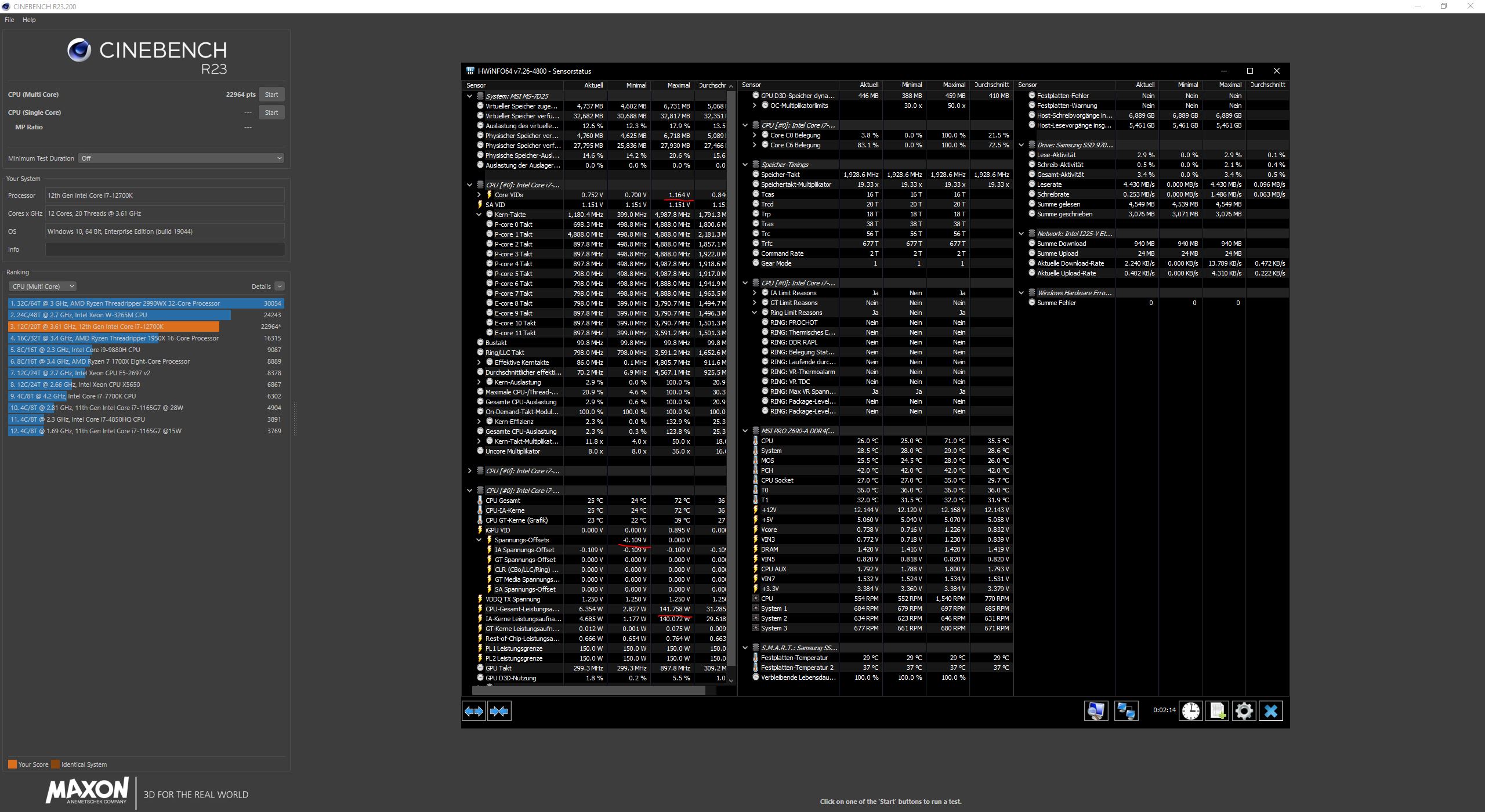Click the monitor with magnifier summary icon
Viewport: 1485px width, 812px height.
[x=1096, y=711]
